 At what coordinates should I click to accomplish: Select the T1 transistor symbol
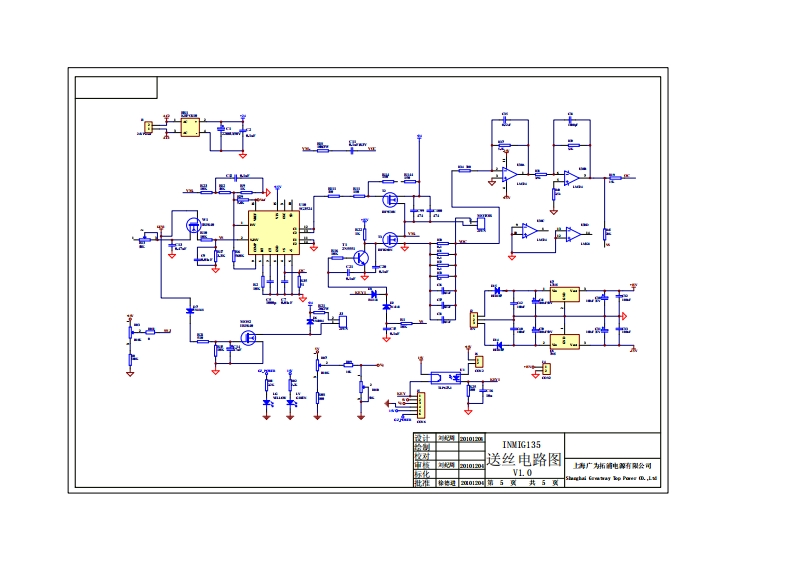click(x=366, y=257)
